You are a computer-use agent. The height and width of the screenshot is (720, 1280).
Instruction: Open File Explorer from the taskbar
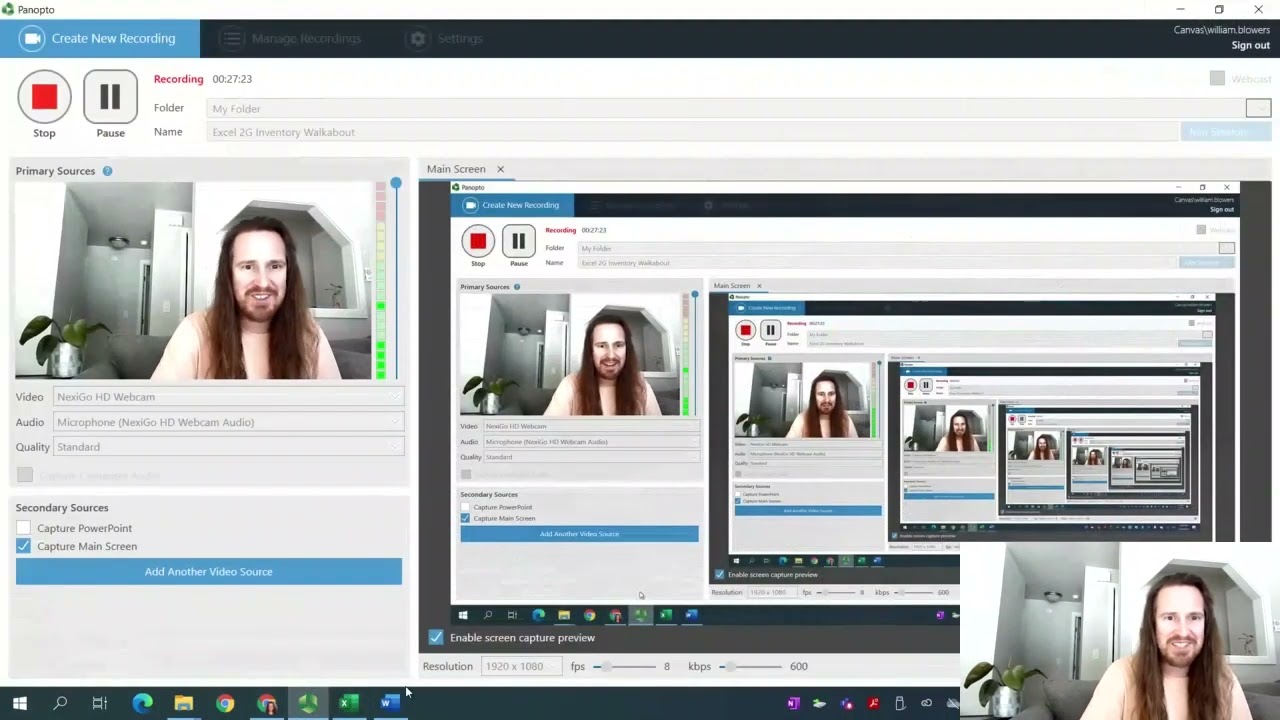[184, 703]
